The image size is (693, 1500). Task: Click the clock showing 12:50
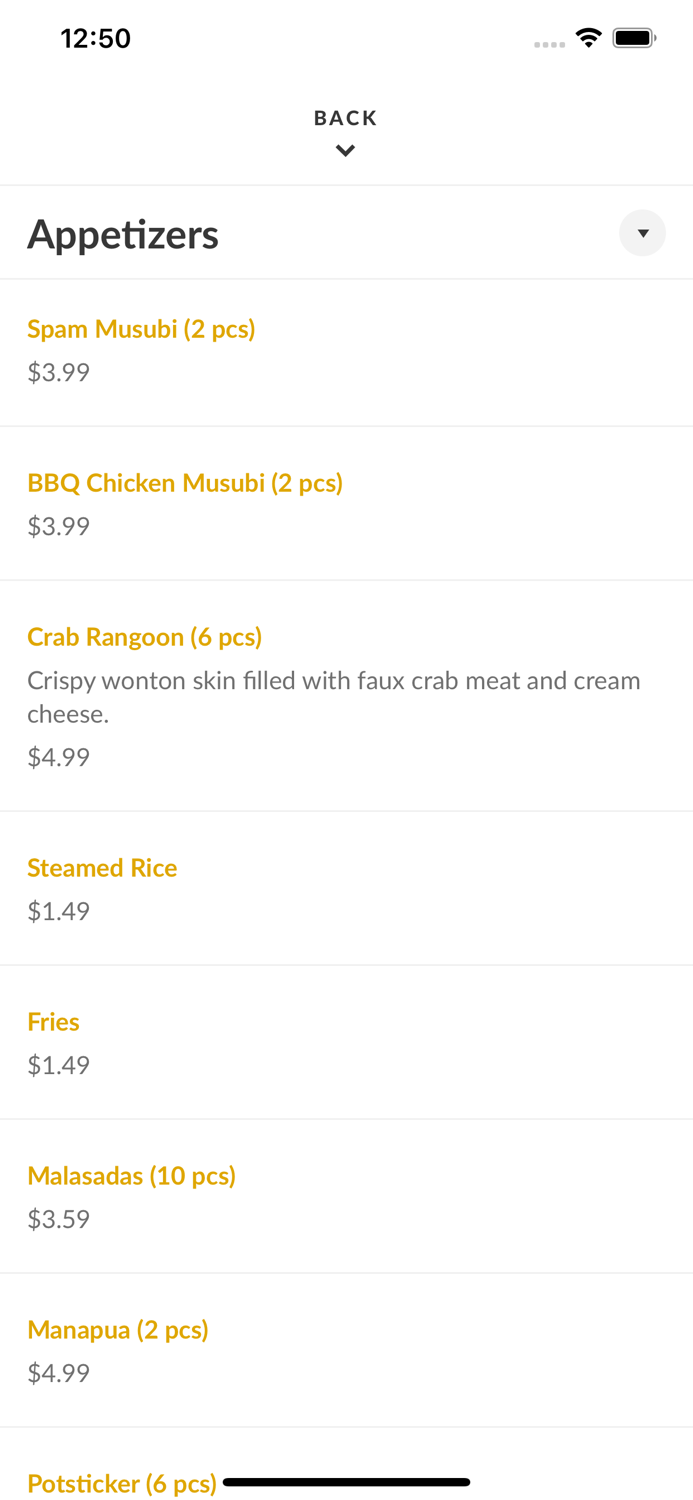point(96,37)
